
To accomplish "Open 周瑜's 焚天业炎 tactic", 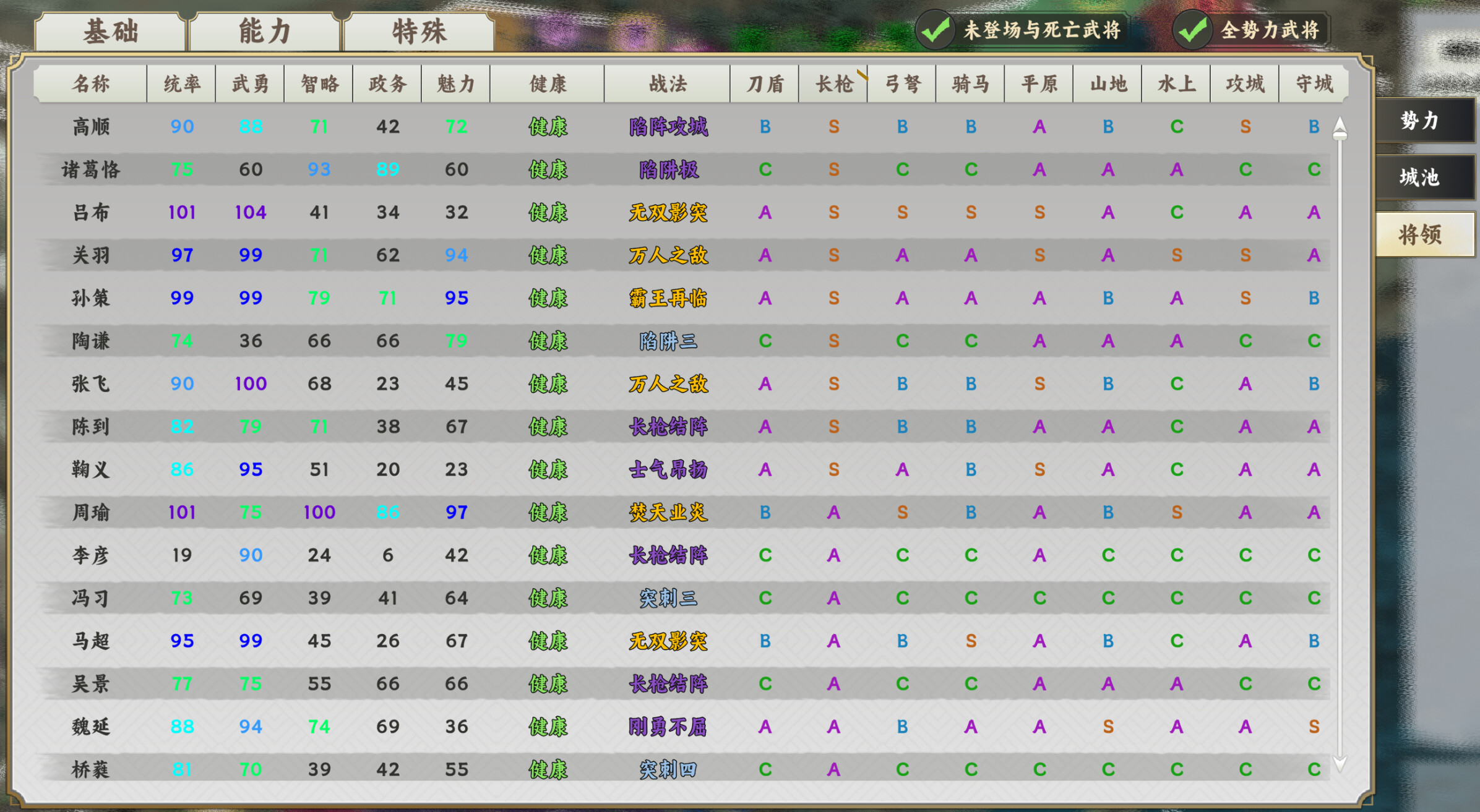I will coord(668,512).
